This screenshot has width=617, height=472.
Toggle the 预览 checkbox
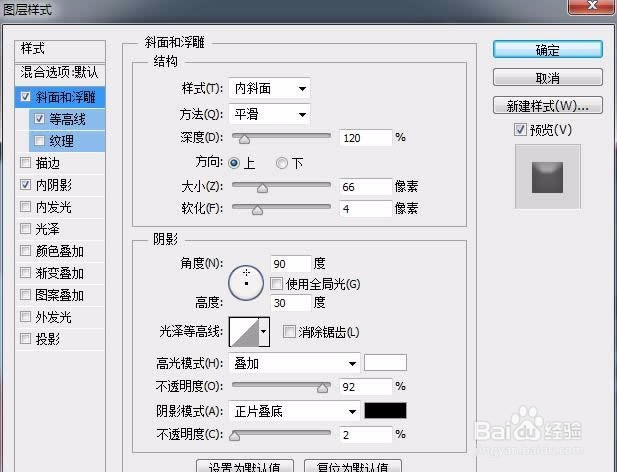(x=520, y=129)
